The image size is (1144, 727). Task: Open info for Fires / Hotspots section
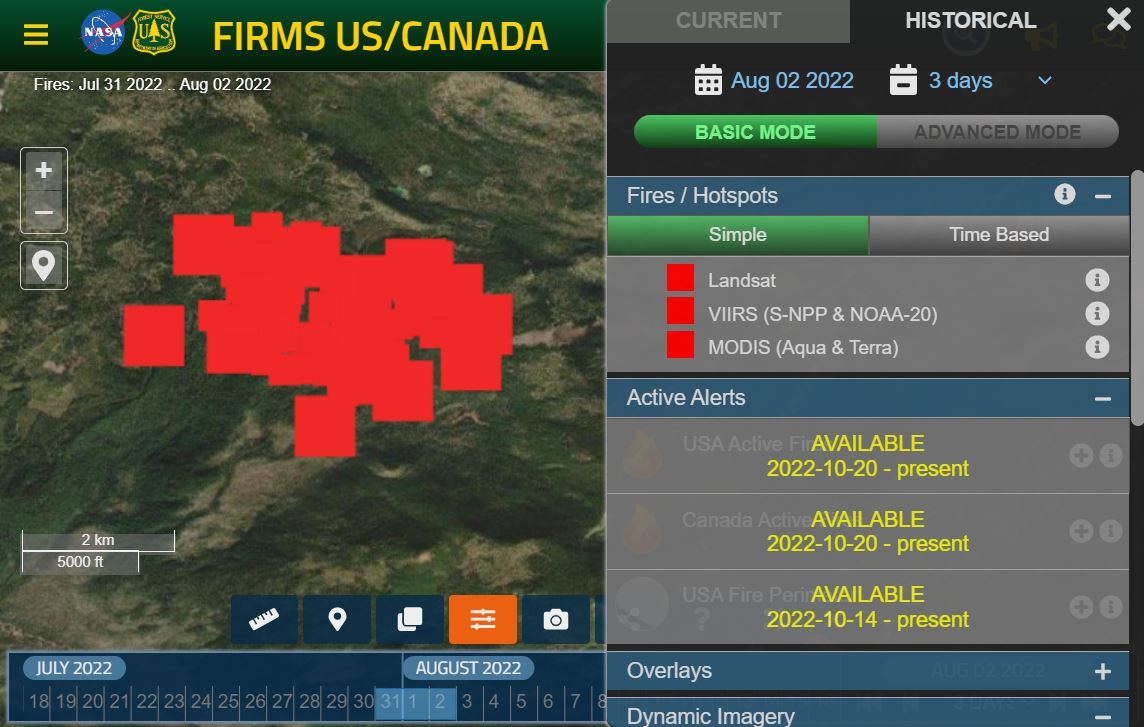pyautogui.click(x=1064, y=194)
